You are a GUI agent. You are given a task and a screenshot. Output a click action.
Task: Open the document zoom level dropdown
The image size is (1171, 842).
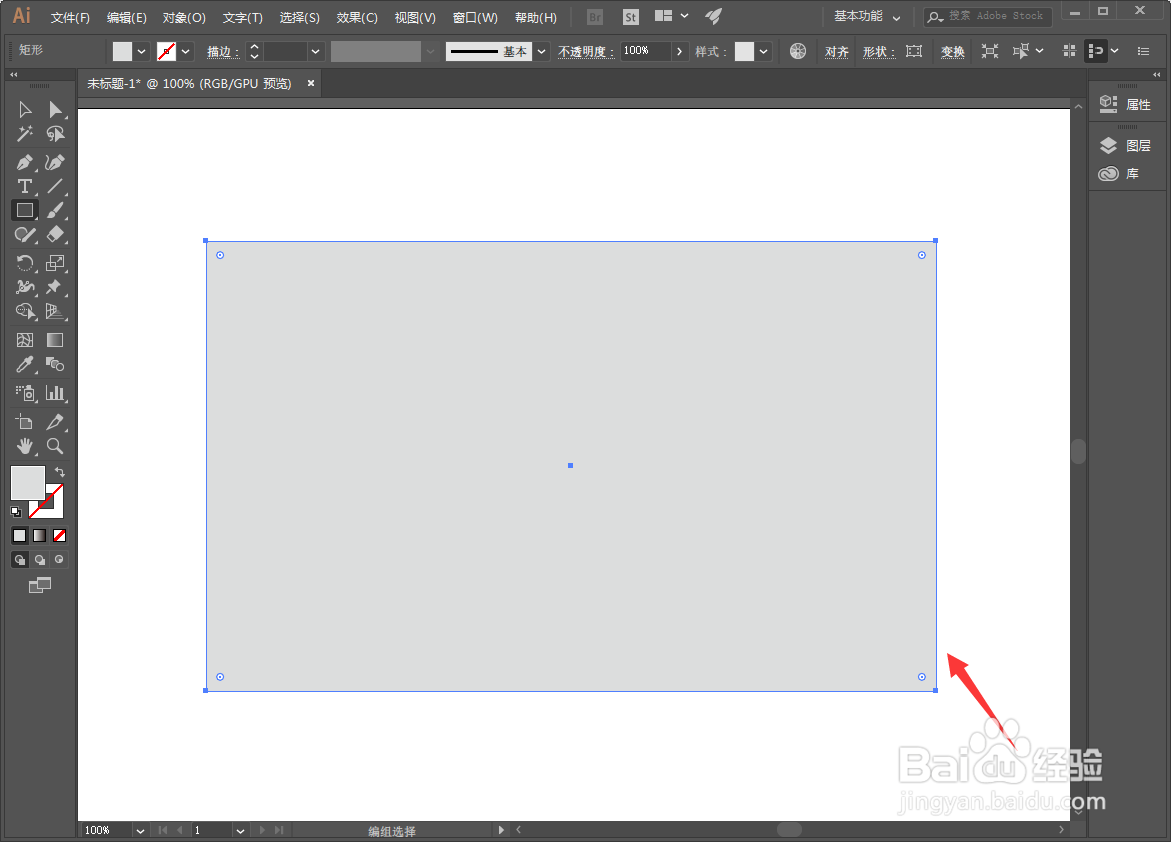tap(140, 830)
